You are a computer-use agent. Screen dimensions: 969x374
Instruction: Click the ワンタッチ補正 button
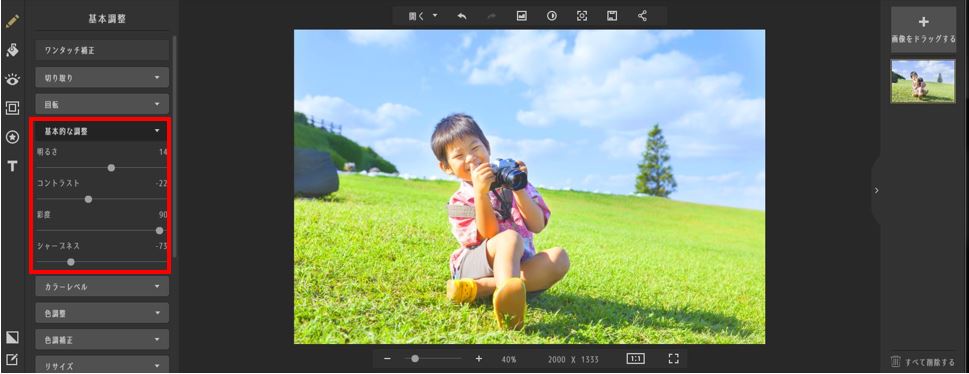point(102,51)
